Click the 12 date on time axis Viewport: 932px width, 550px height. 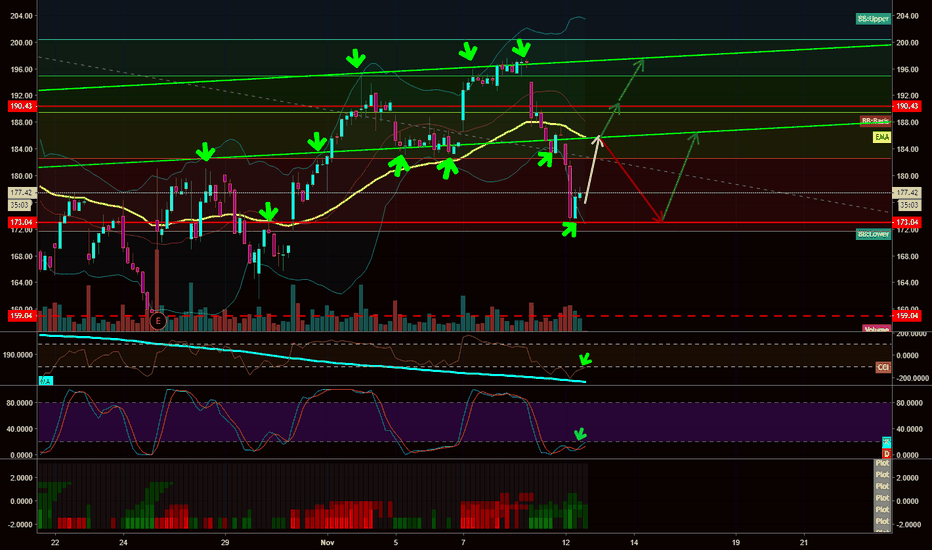click(x=566, y=542)
